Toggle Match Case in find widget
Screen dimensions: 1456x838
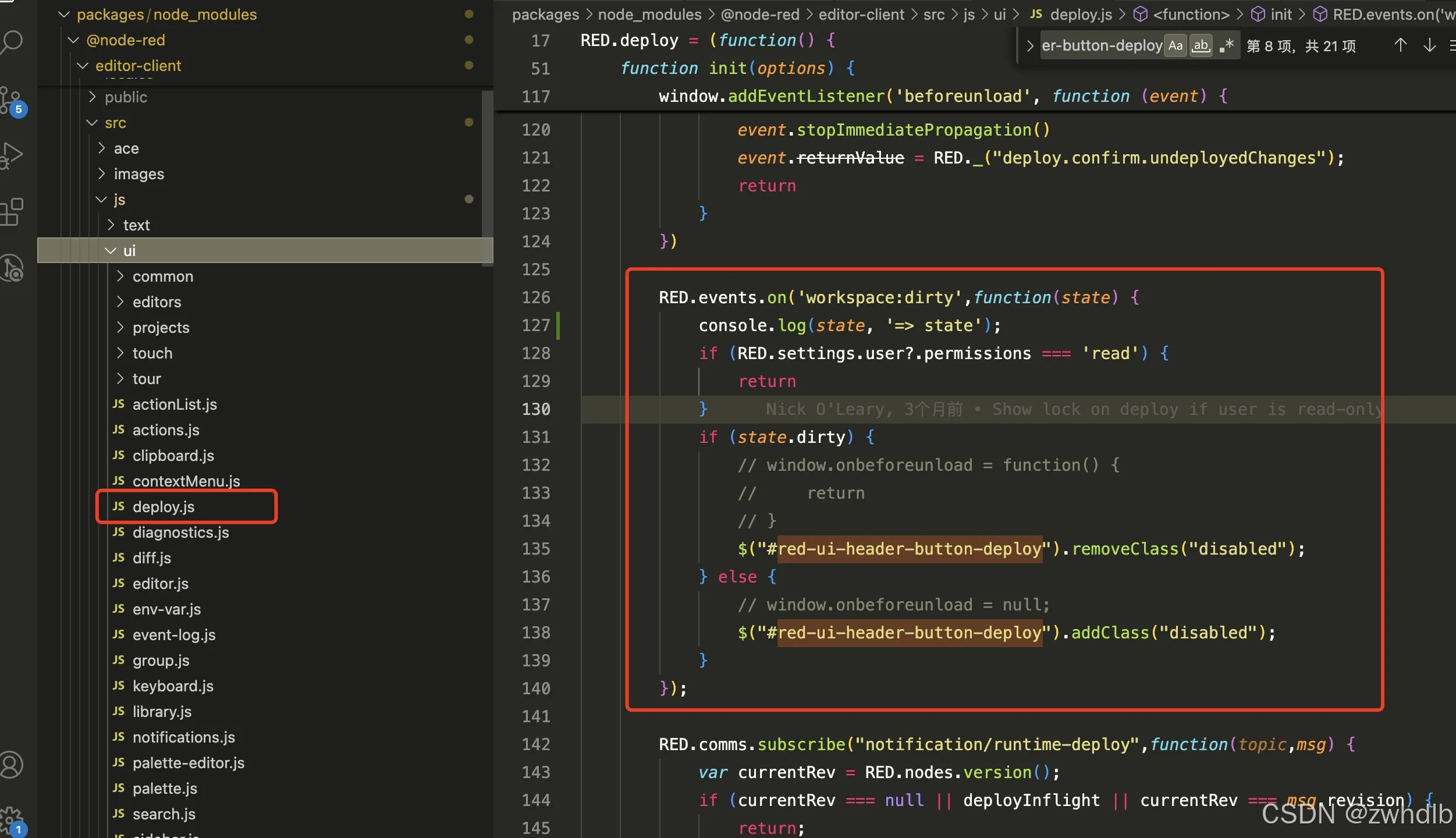(x=1176, y=45)
